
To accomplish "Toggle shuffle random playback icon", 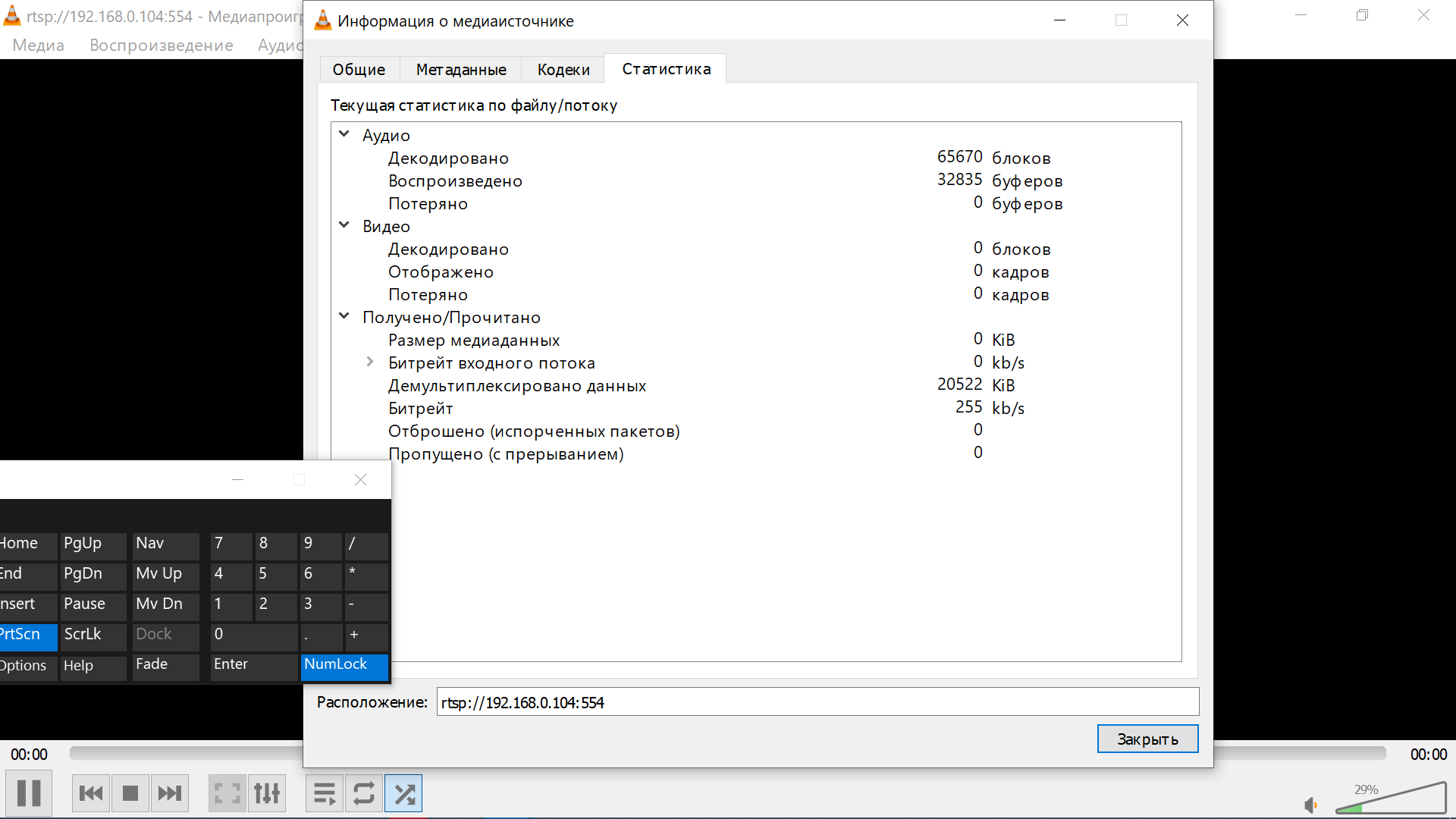I will [x=403, y=793].
